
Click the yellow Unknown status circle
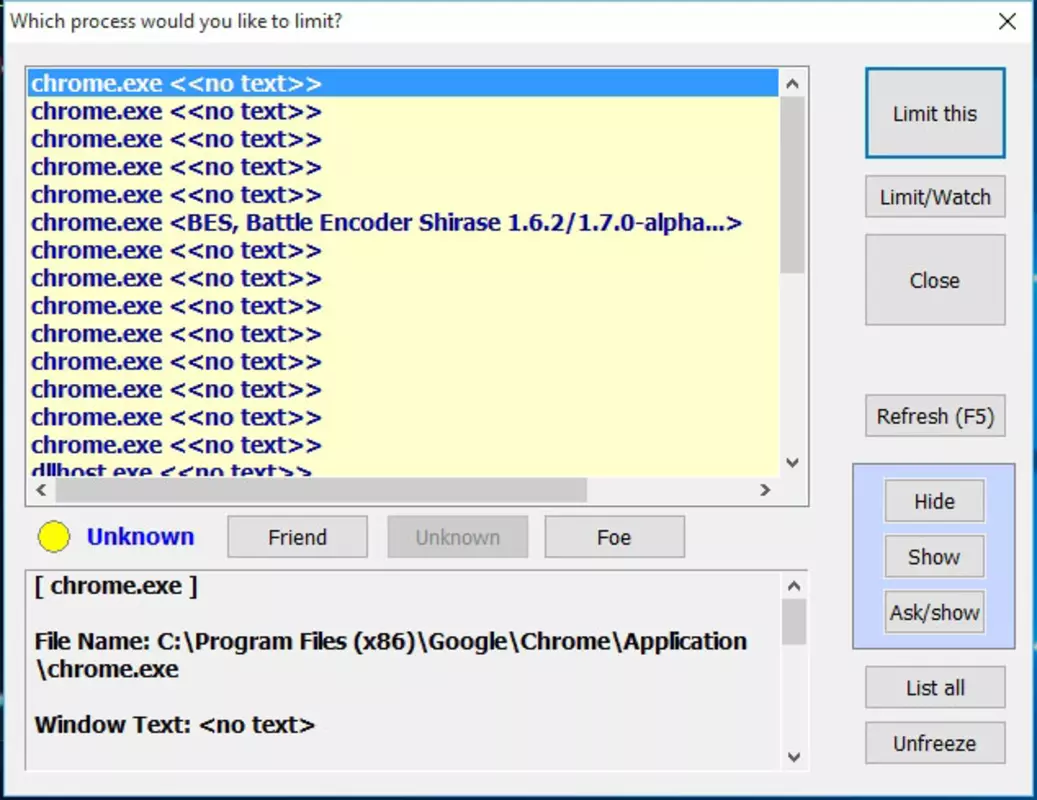pos(54,536)
